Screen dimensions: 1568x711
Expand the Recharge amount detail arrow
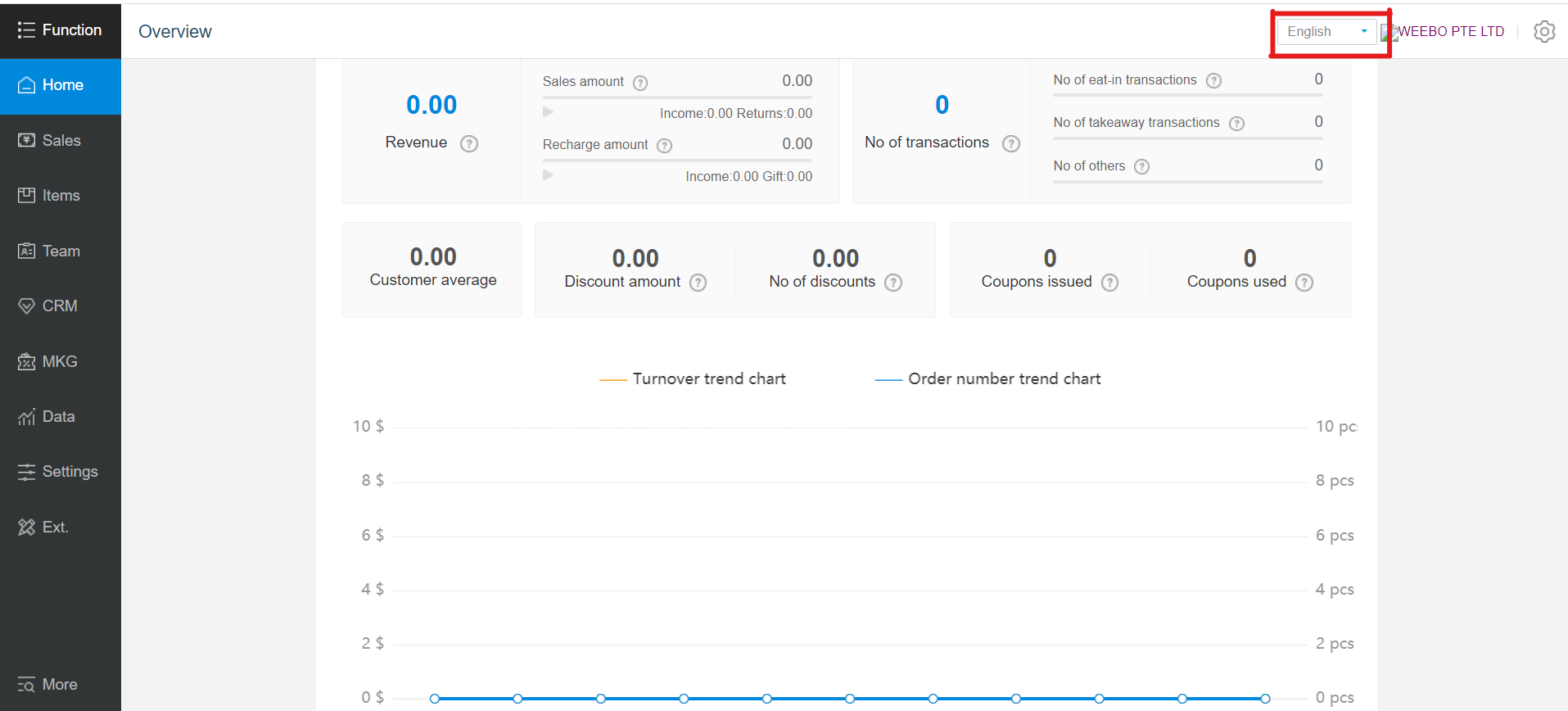(x=548, y=175)
